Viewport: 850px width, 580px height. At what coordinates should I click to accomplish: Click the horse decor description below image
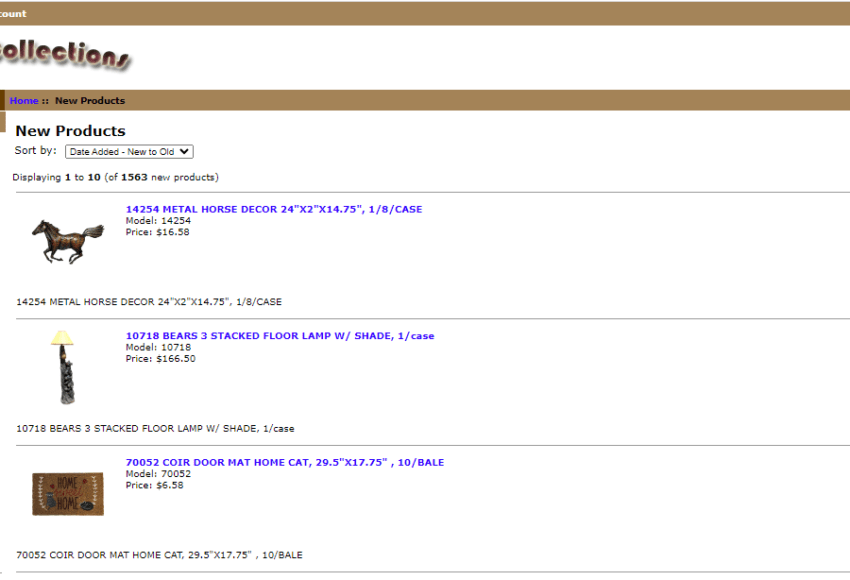pos(149,302)
